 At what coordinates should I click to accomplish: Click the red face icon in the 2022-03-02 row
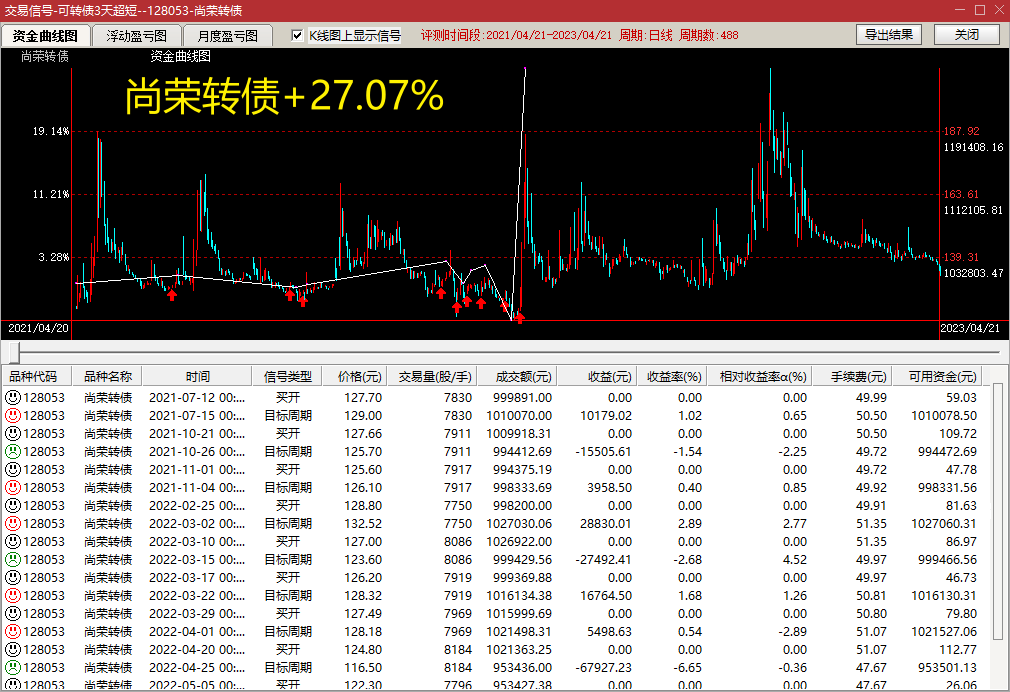pos(13,523)
